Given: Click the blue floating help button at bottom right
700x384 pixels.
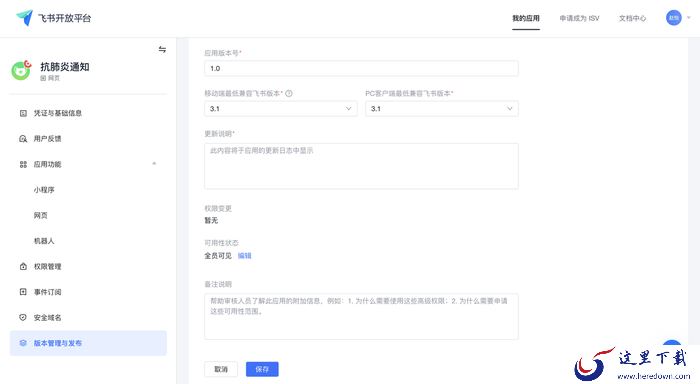Looking at the screenshot, I should click(672, 344).
